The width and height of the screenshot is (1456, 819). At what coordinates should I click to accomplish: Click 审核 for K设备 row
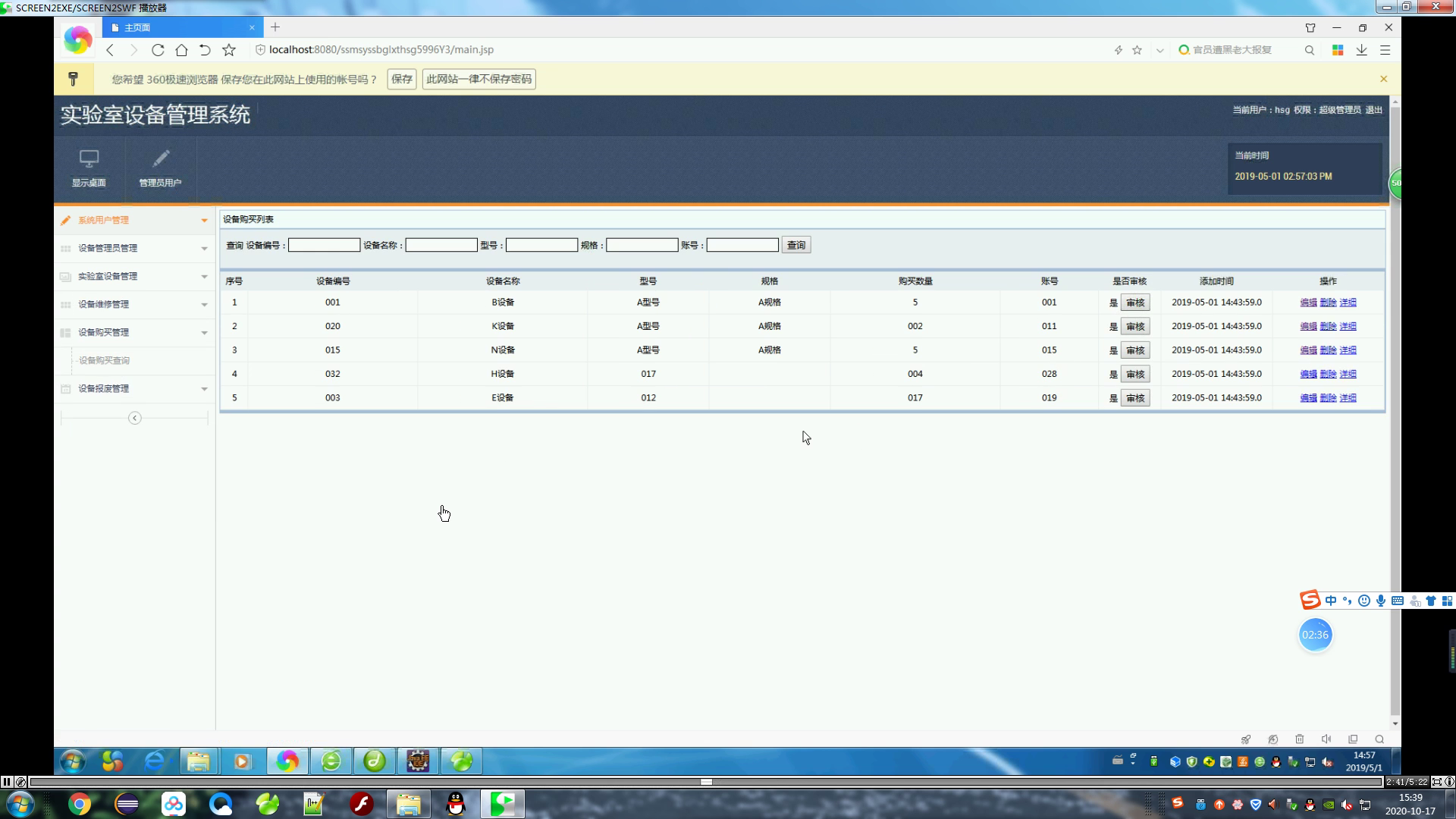1135,326
